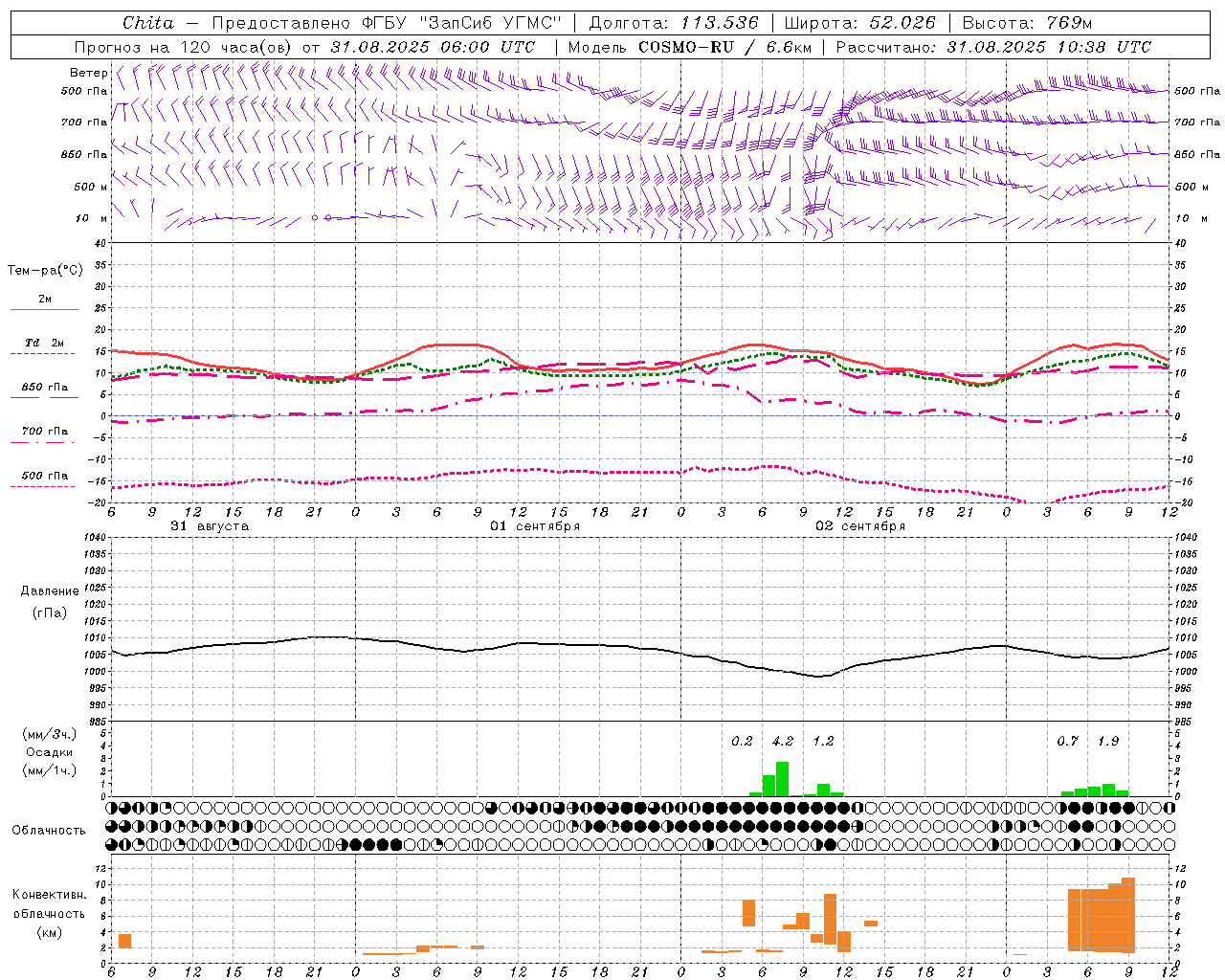Click the "(мм/1ч.)" units label

pos(49,770)
